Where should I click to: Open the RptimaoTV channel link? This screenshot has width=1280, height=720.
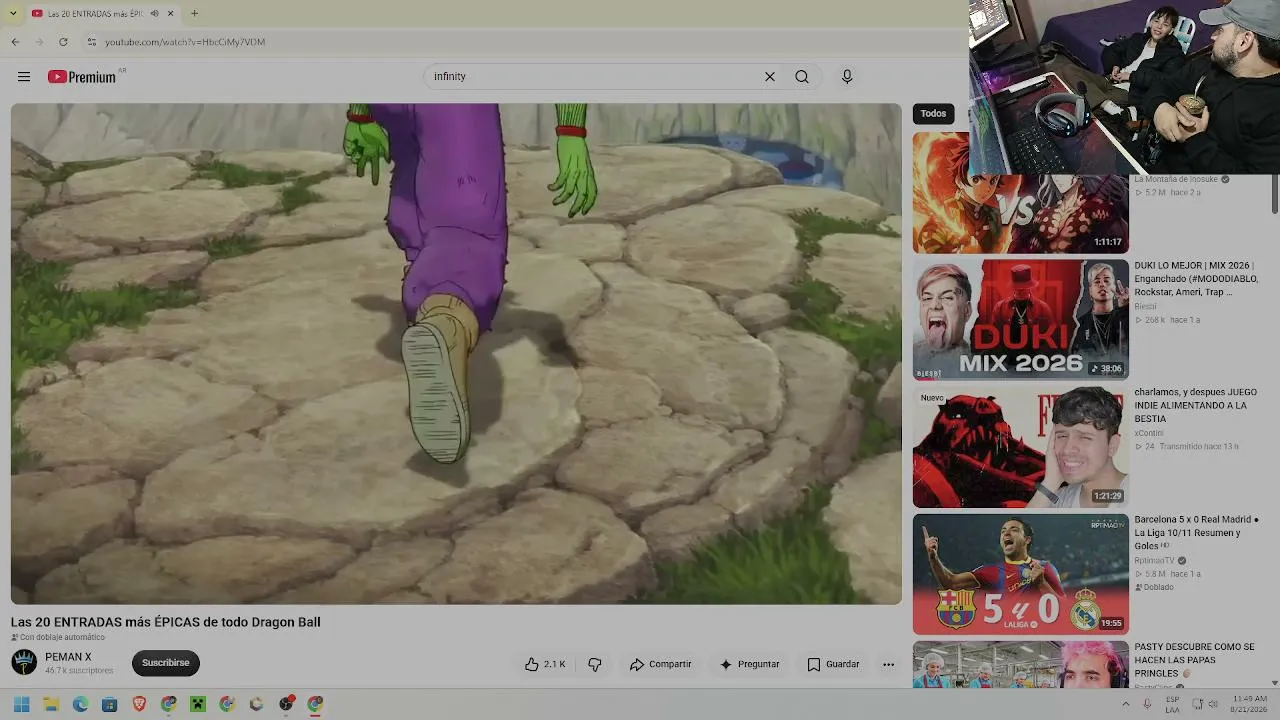(x=1154, y=560)
